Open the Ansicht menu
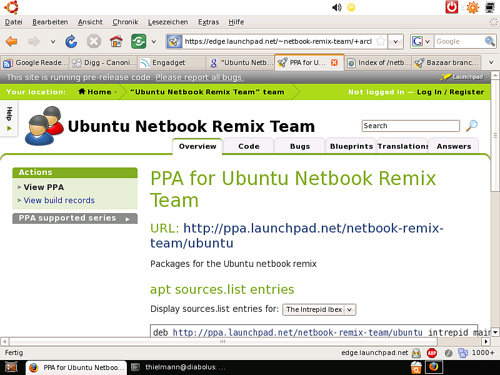 click(x=90, y=22)
